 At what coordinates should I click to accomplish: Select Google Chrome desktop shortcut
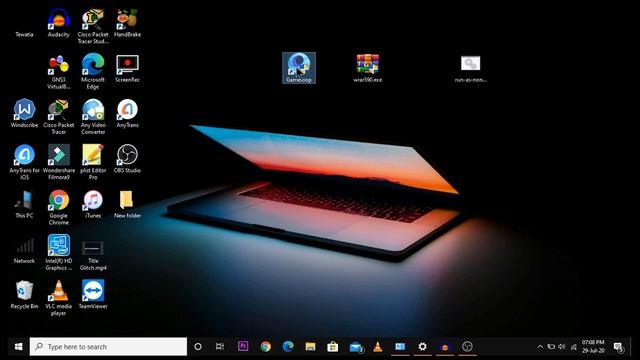tap(59, 207)
